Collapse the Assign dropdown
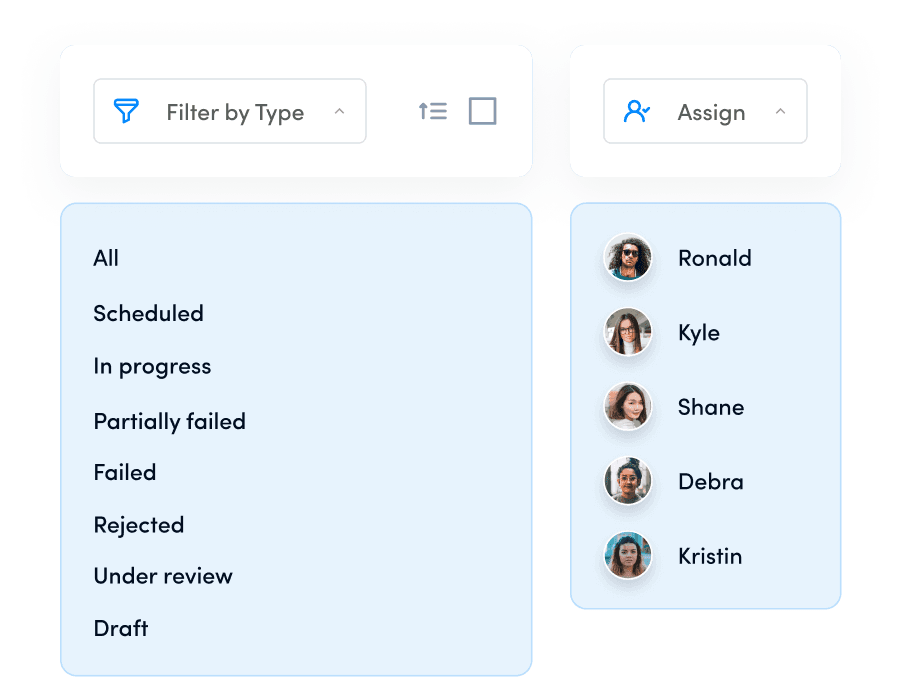 tap(781, 111)
